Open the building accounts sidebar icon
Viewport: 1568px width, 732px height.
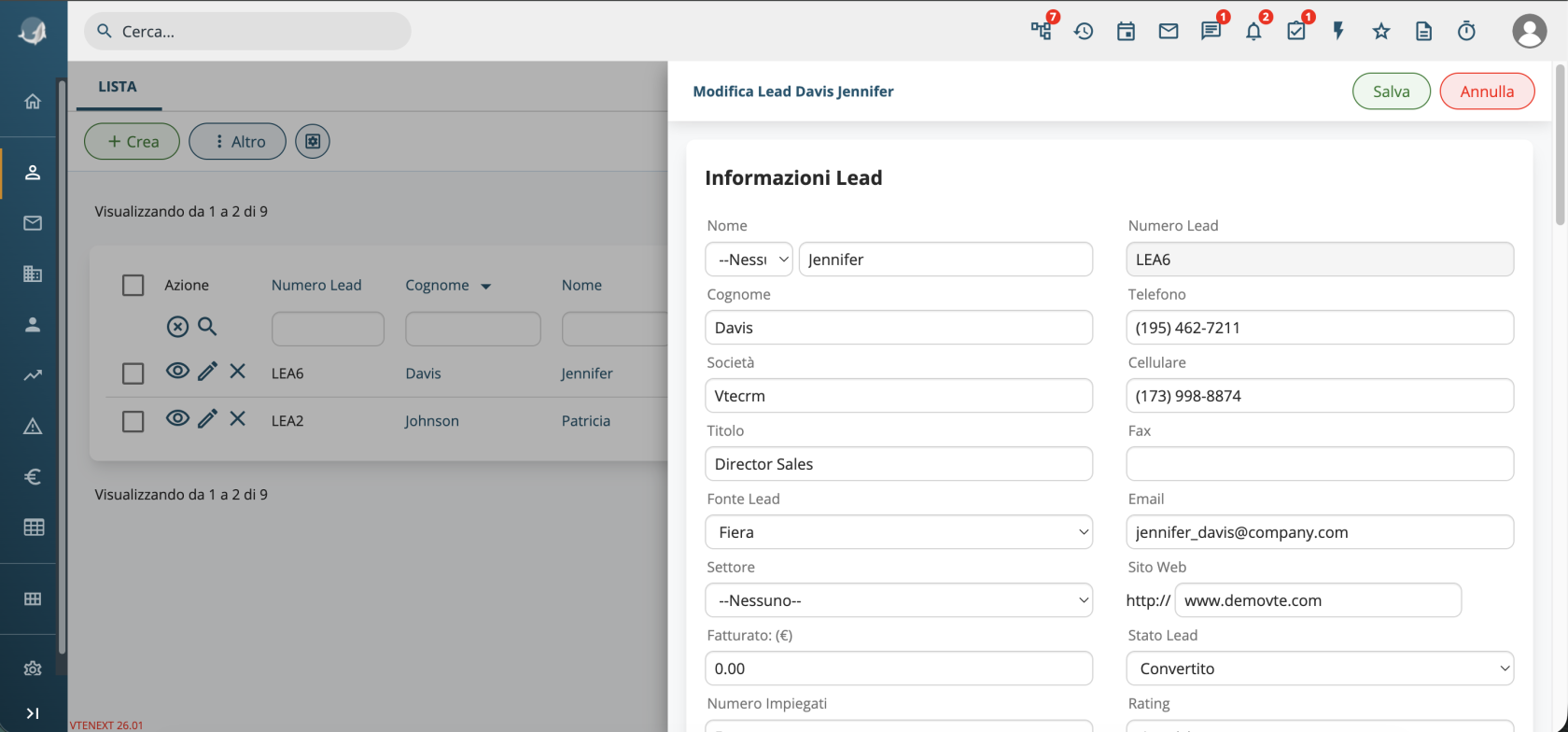click(33, 274)
